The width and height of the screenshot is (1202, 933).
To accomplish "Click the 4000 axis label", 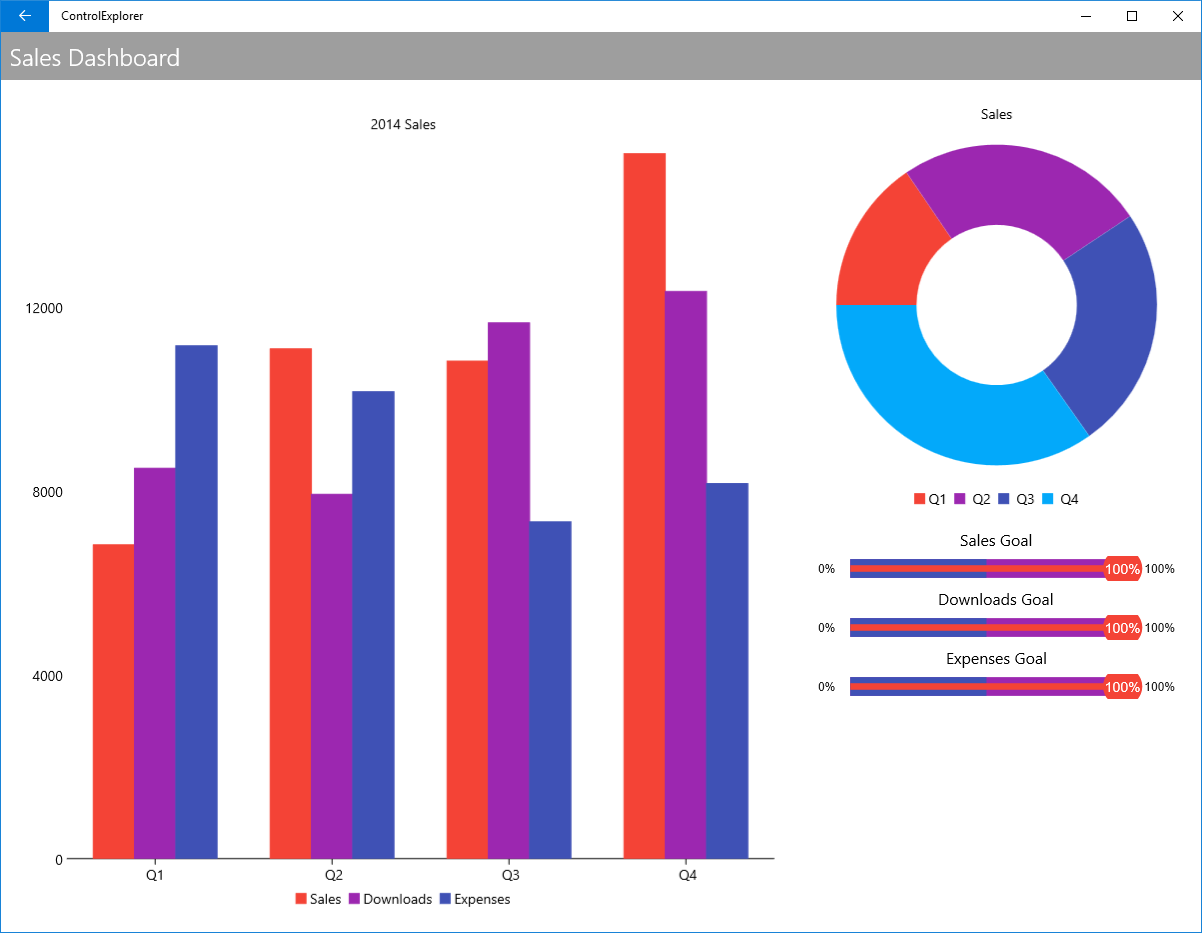I will [x=48, y=676].
